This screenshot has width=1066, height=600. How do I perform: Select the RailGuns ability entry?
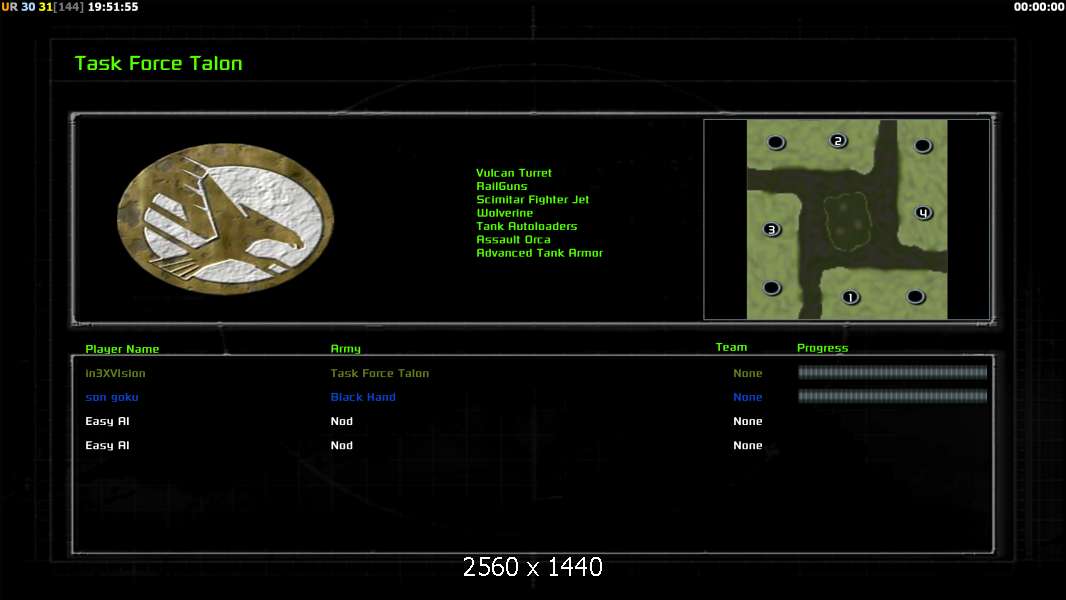tap(502, 186)
